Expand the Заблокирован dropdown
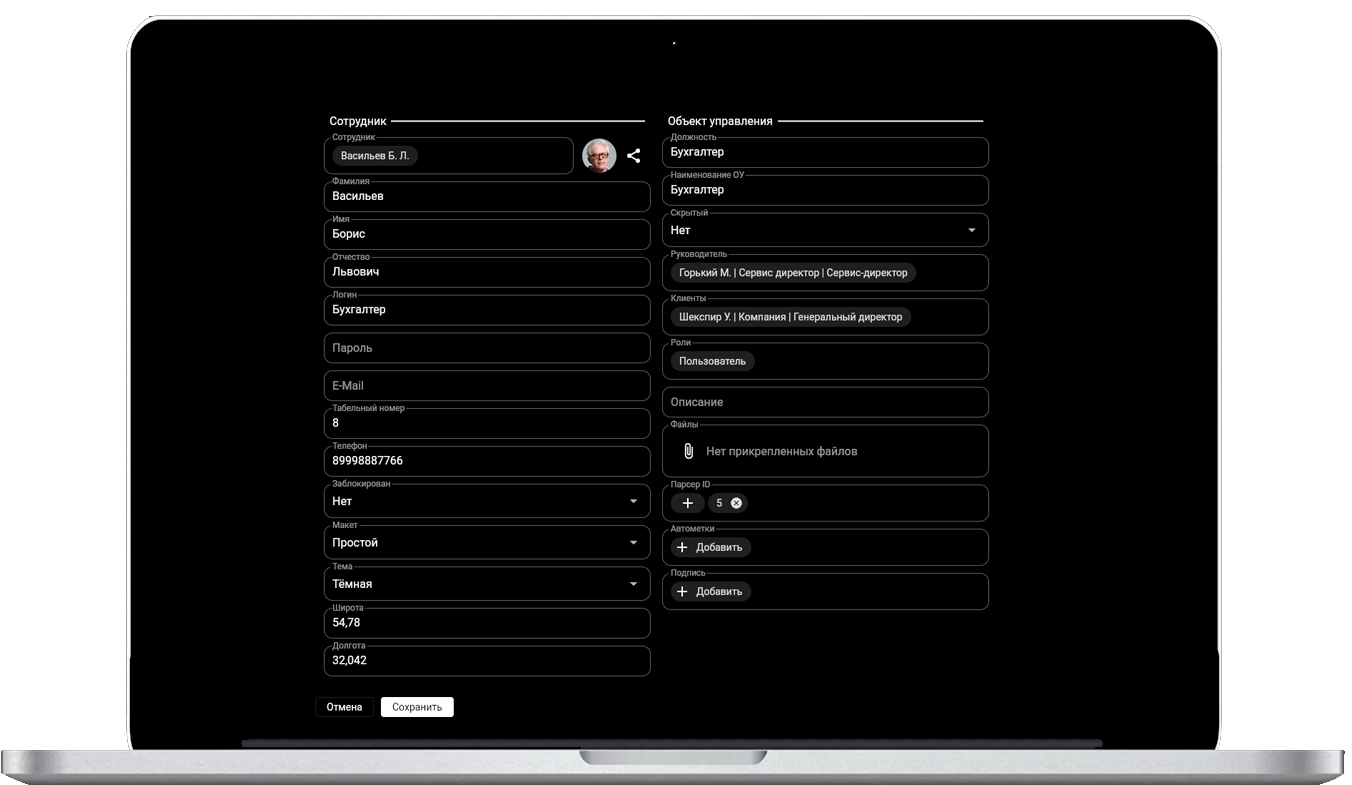This screenshot has width=1352, height=785. [633, 501]
